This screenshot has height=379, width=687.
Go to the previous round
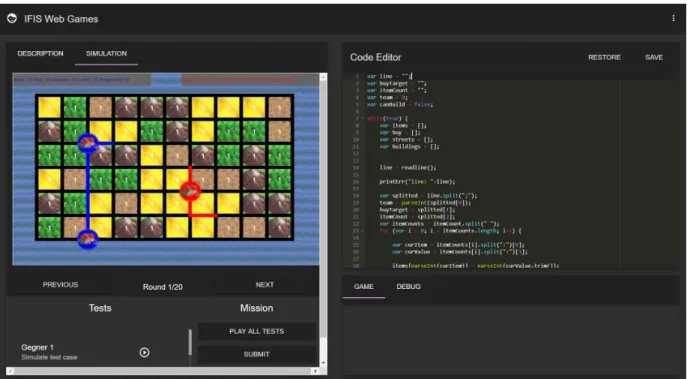click(60, 285)
